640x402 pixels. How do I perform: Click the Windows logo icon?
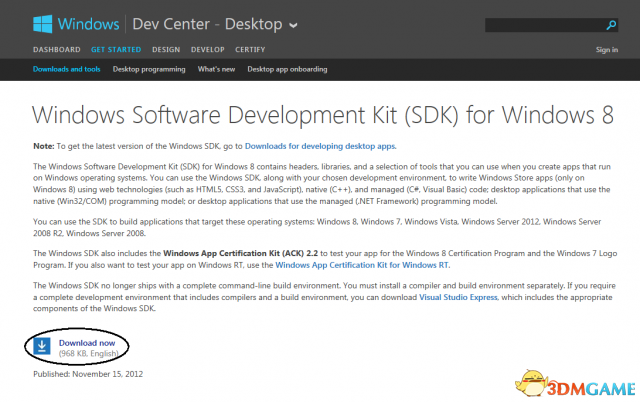pyautogui.click(x=42, y=24)
